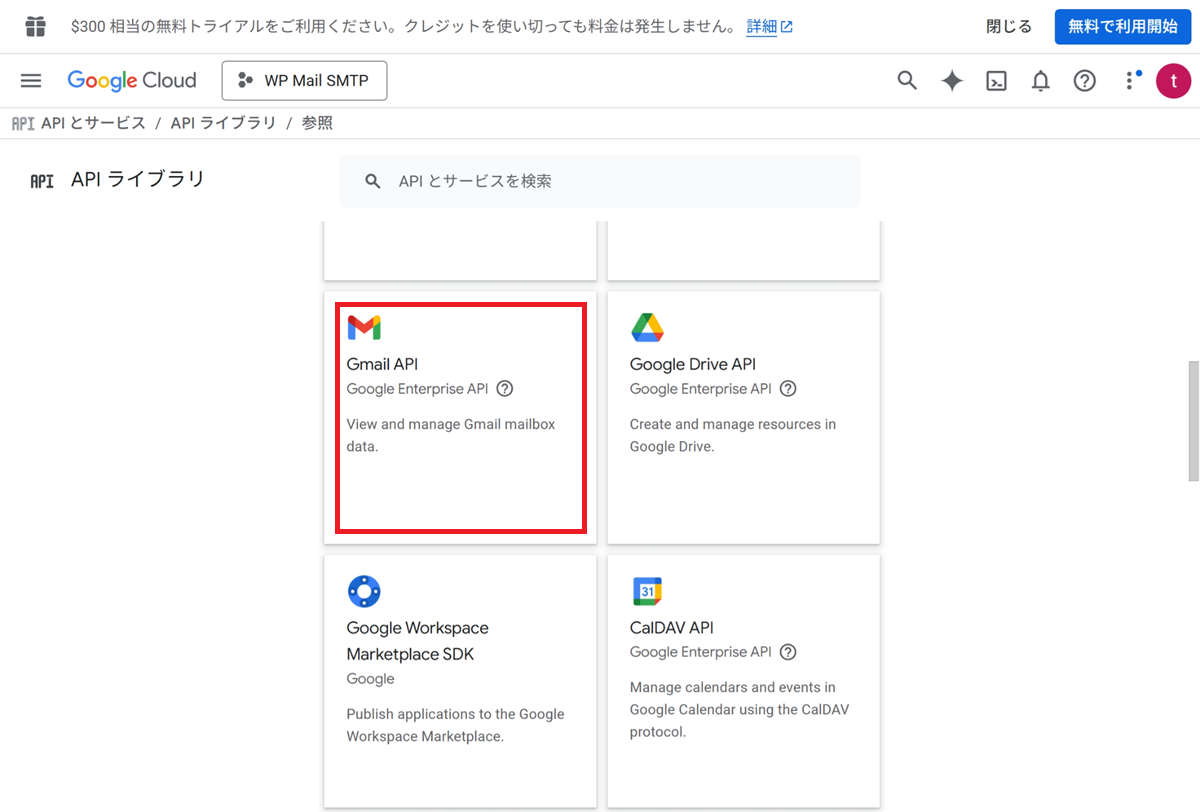Click help icon beside CalDAV Enterprise label

[788, 652]
